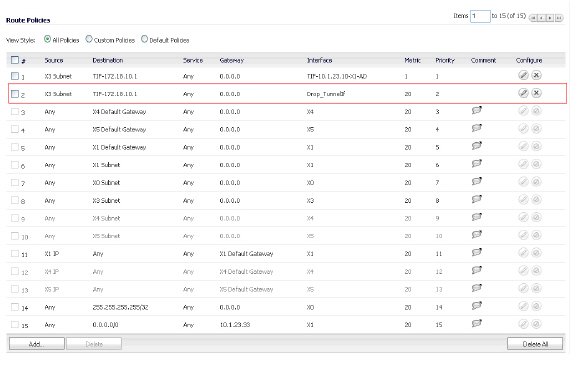This screenshot has width=577, height=379.
Task: Click disabled edit icon in row 15
Action: [523, 324]
